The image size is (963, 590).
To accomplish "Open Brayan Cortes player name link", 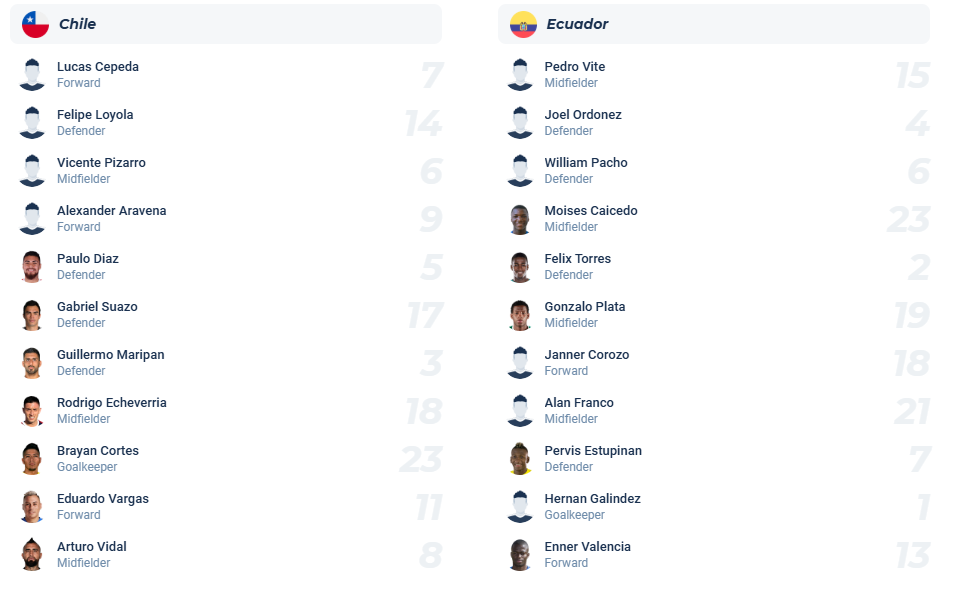I will (x=98, y=451).
